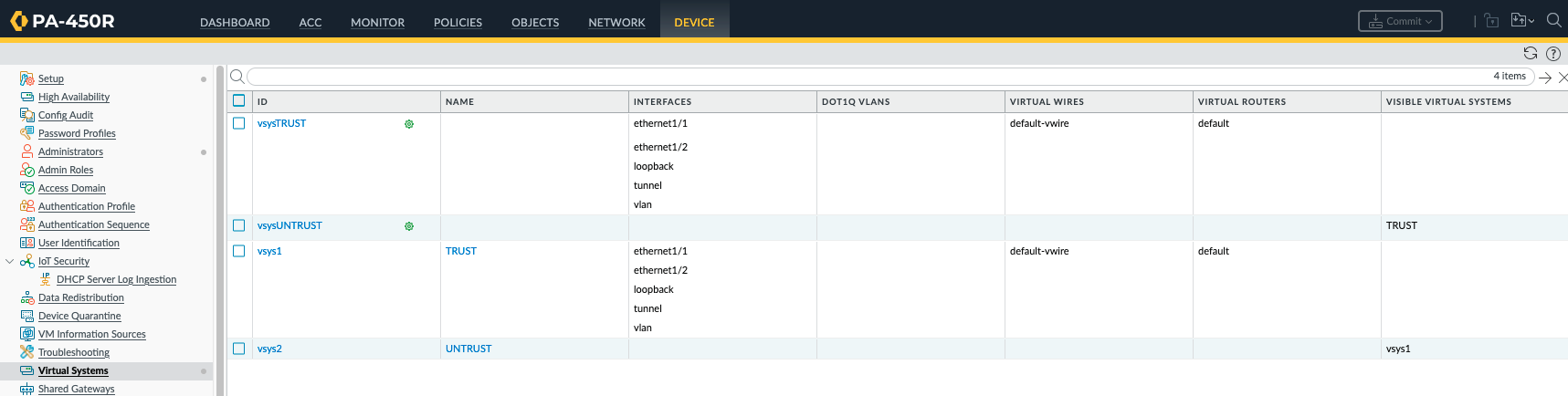Switch to the OBJECTS tab
The width and height of the screenshot is (1568, 396).
(535, 22)
